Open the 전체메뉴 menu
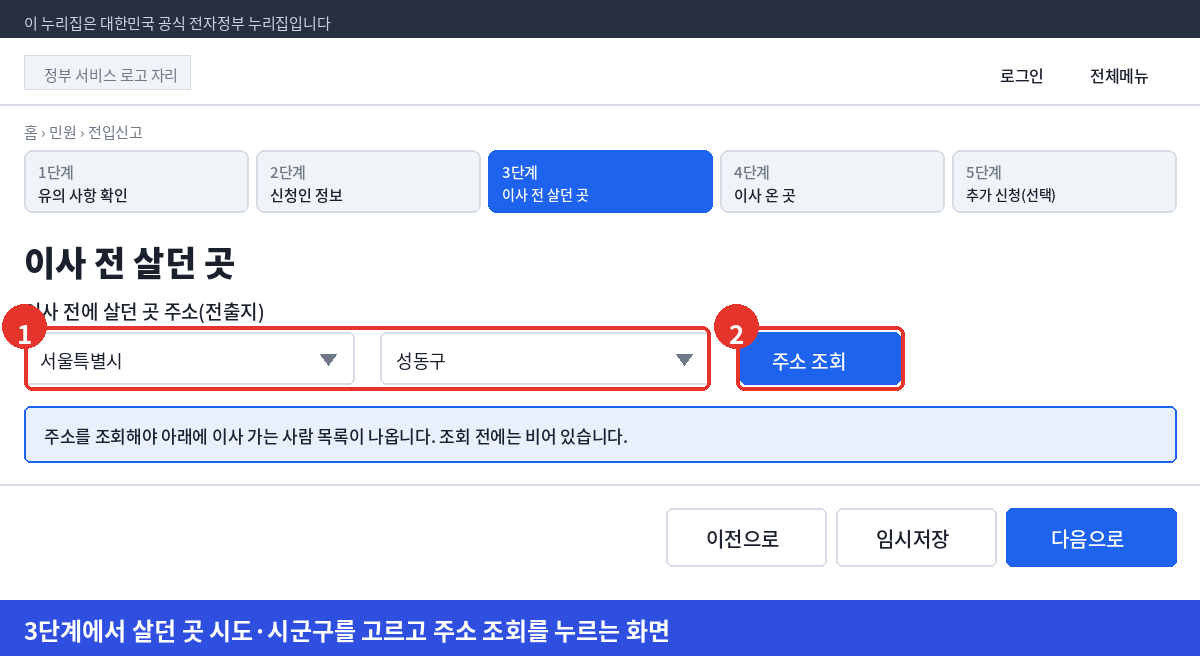This screenshot has height=656, width=1200. pos(1119,76)
